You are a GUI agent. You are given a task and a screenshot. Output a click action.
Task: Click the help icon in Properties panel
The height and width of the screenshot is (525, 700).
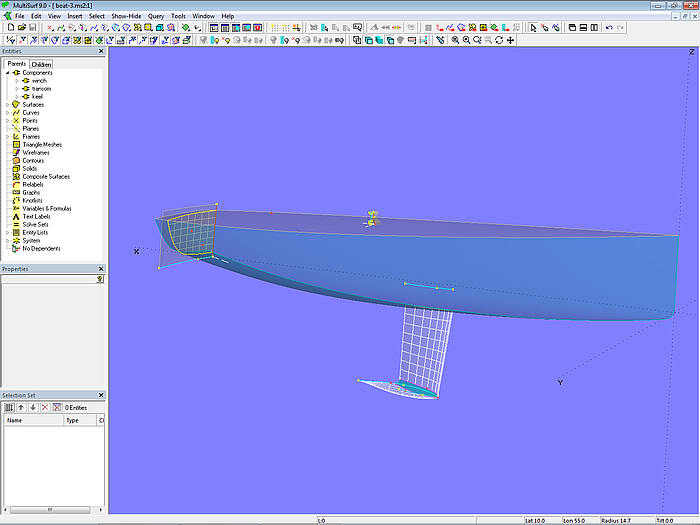(99, 280)
